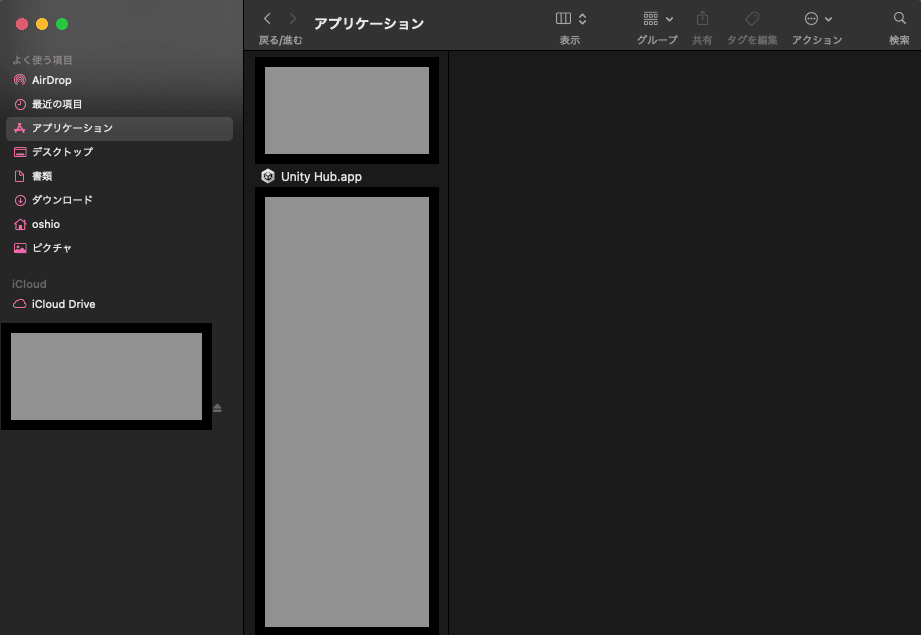The image size is (921, 635).
Task: Open 書類 in the sidebar
Action: (119, 176)
